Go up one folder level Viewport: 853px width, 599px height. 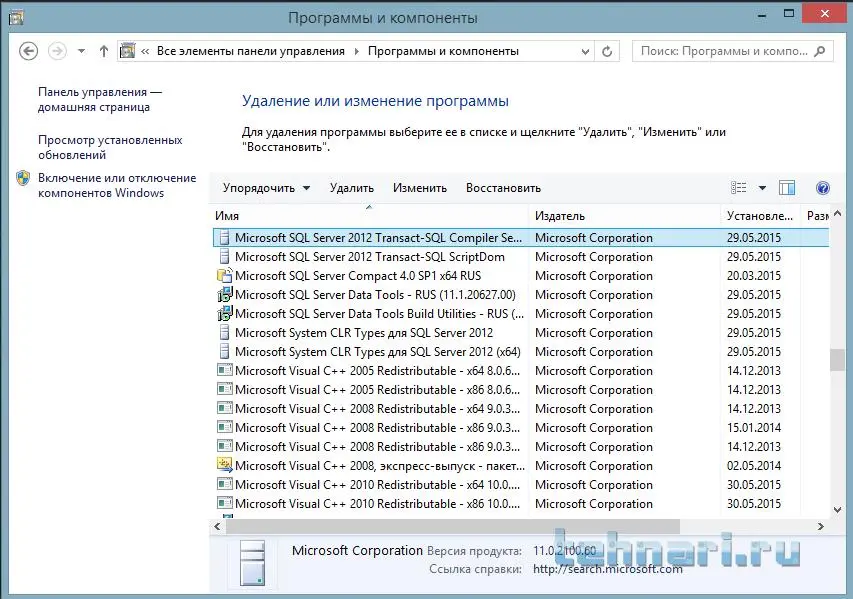click(x=103, y=51)
